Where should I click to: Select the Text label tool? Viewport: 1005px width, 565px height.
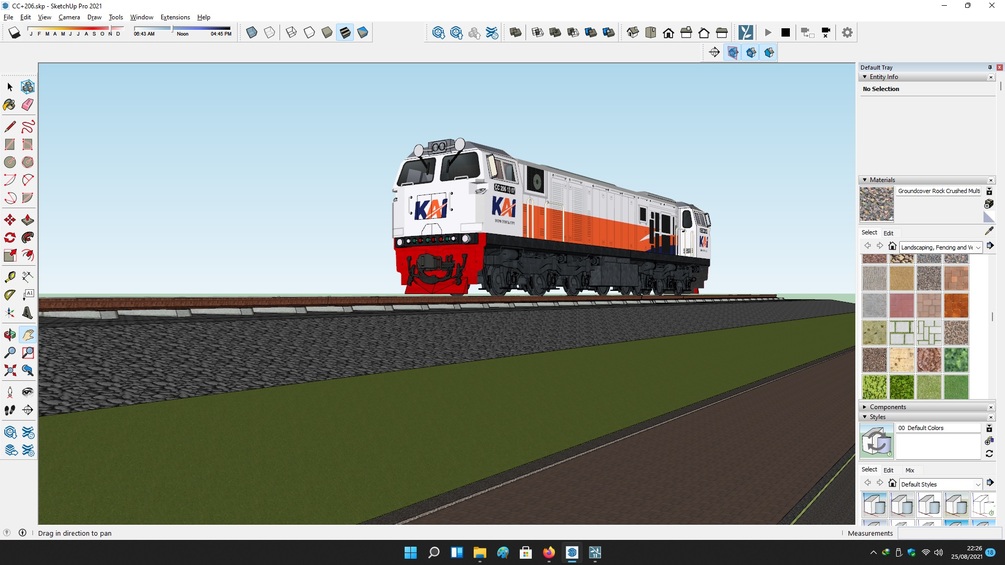point(28,295)
